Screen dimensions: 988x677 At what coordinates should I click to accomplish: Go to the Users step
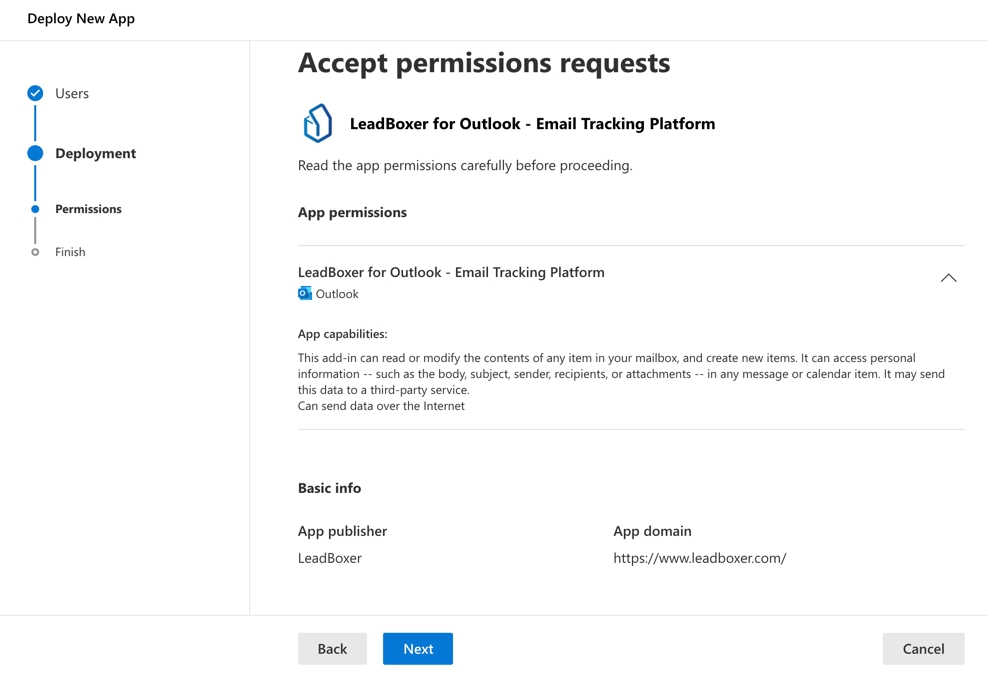coord(72,93)
